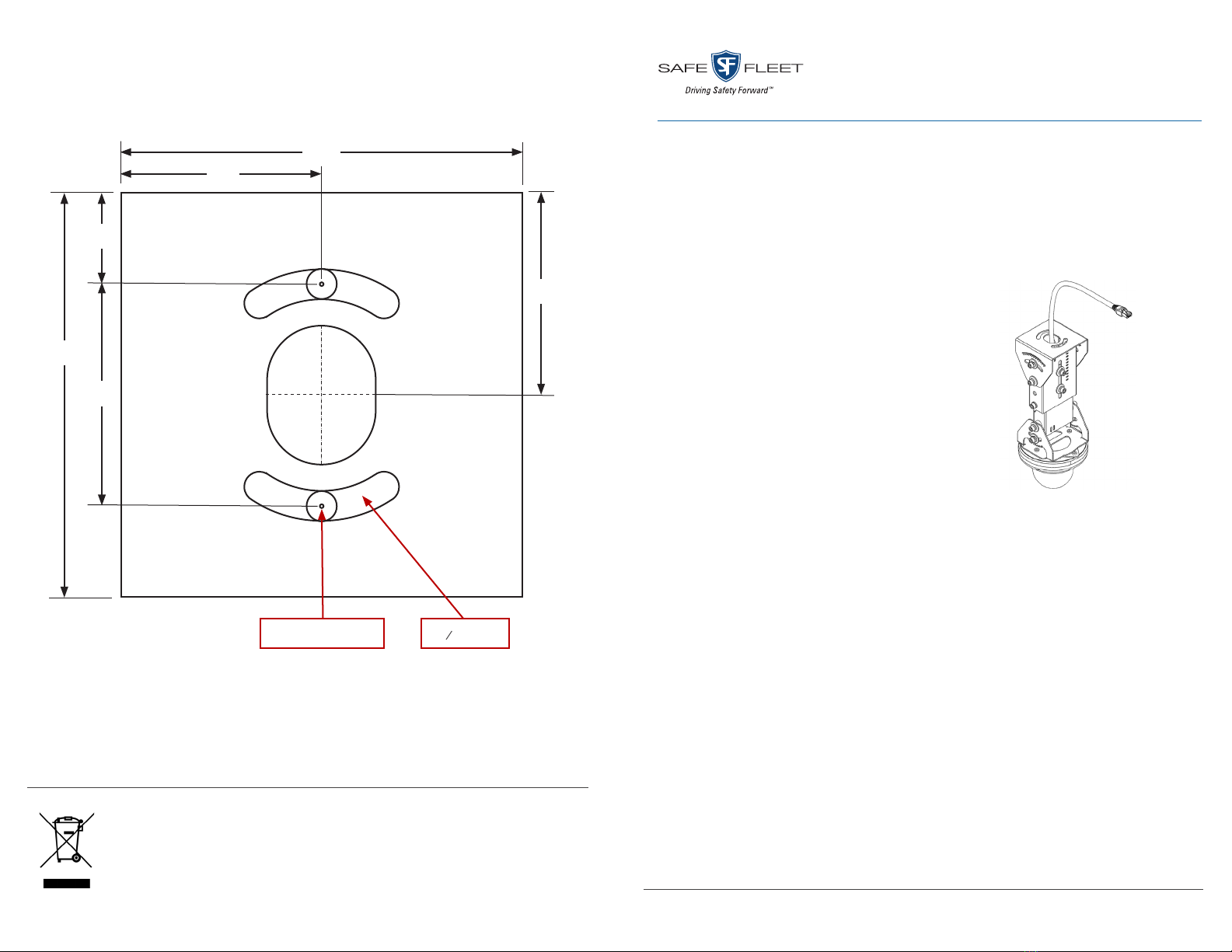This screenshot has height=952, width=1232.
Task: Click the top mounting hole center point
Action: [x=322, y=284]
